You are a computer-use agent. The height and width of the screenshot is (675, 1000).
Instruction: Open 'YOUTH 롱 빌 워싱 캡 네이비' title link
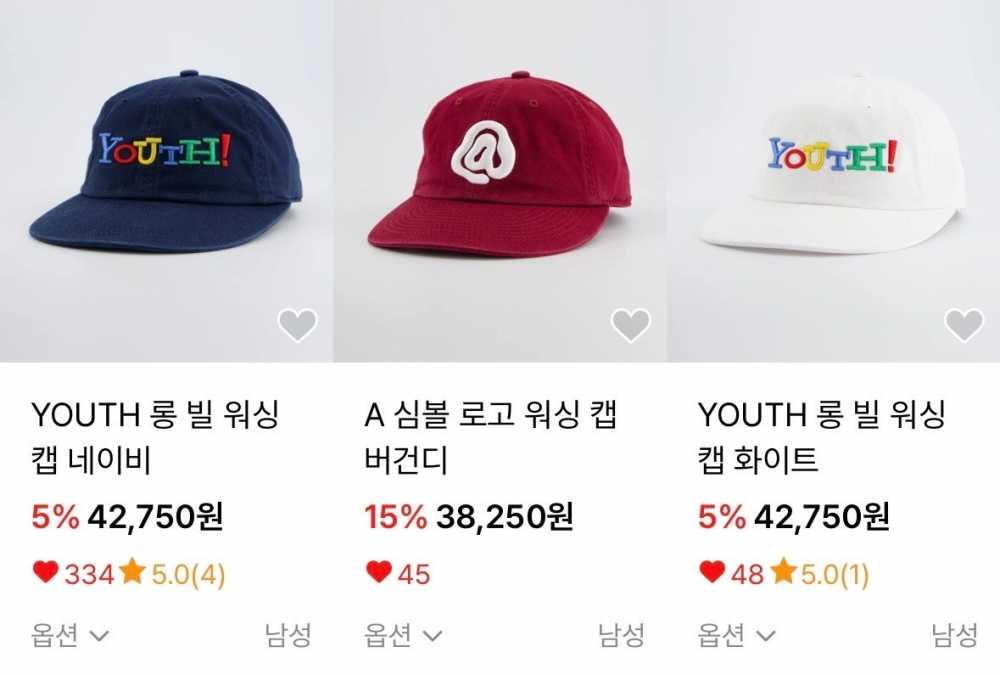point(155,438)
